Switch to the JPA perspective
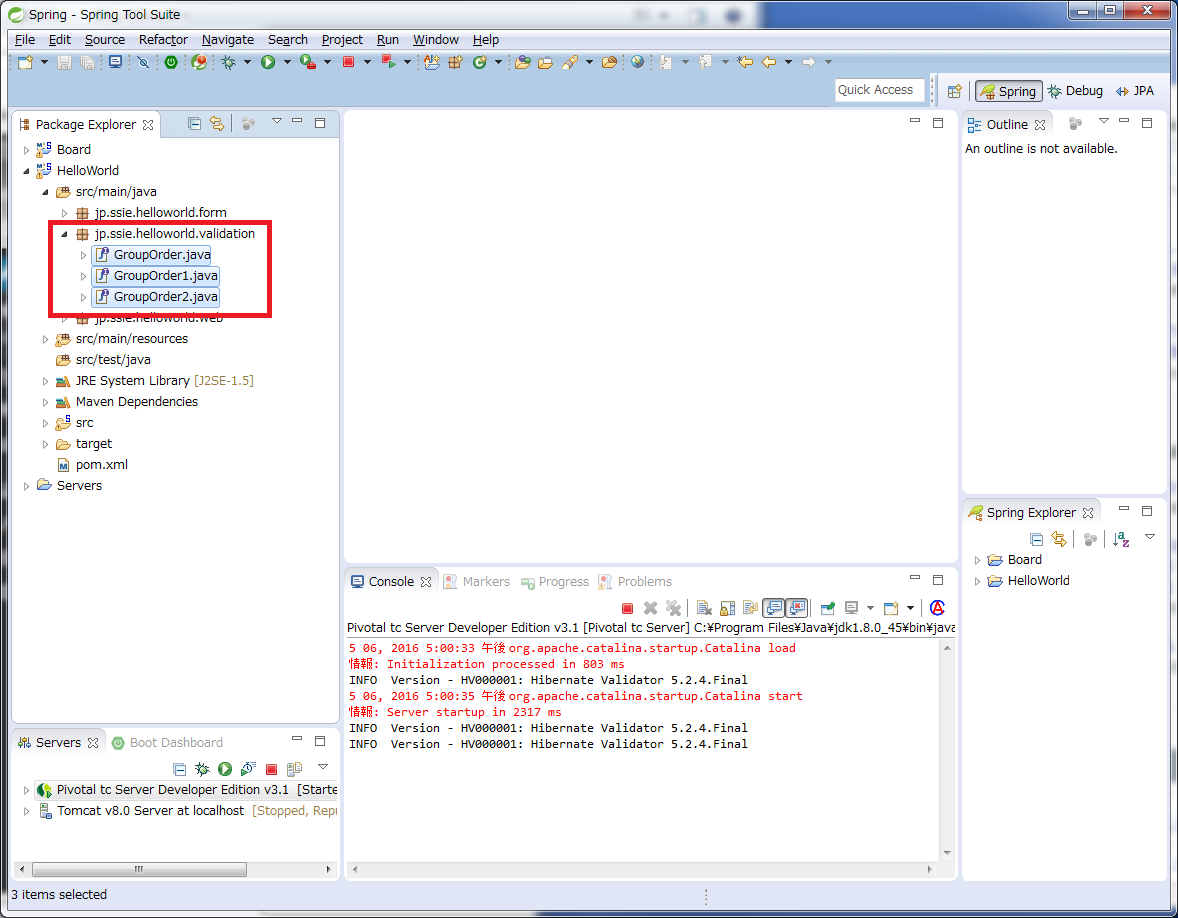This screenshot has height=918, width=1178. pos(1135,91)
